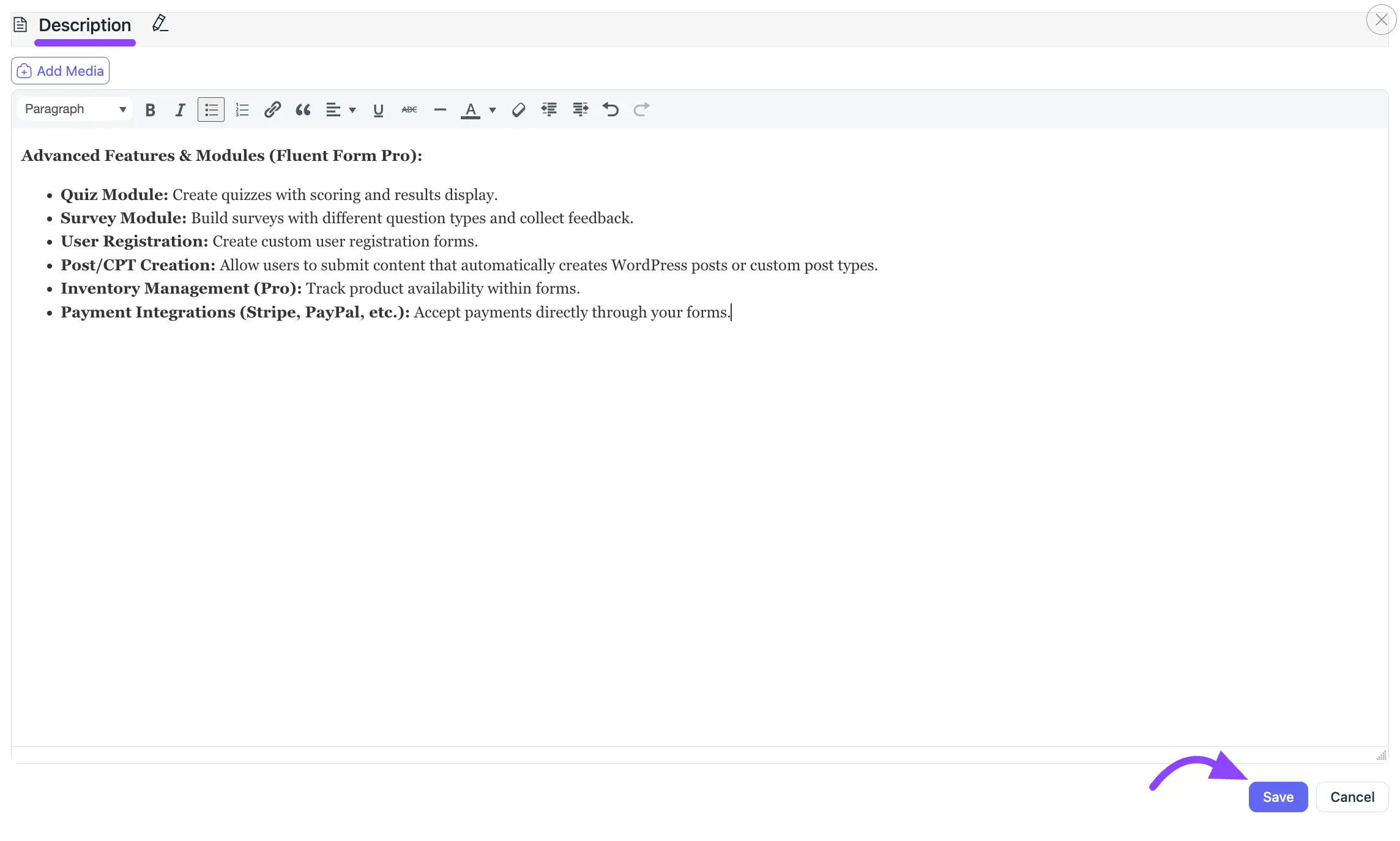Click the Add Media button
The height and width of the screenshot is (841, 1400).
(60, 71)
